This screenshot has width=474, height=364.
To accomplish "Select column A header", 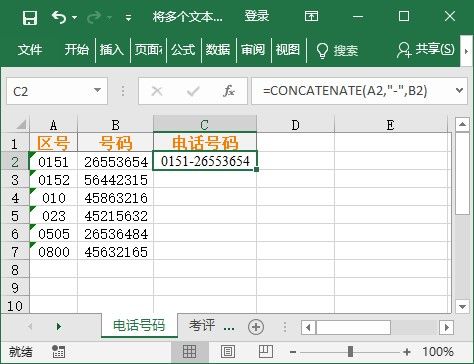I will click(53, 125).
